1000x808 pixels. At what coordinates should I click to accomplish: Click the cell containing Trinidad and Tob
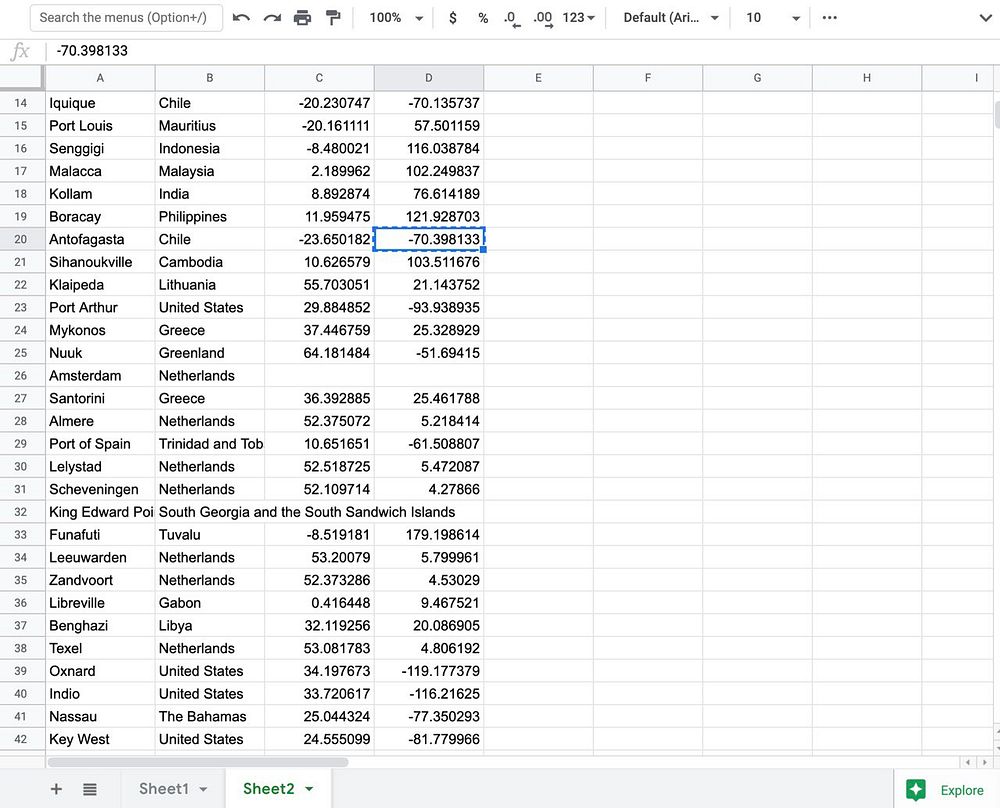210,444
